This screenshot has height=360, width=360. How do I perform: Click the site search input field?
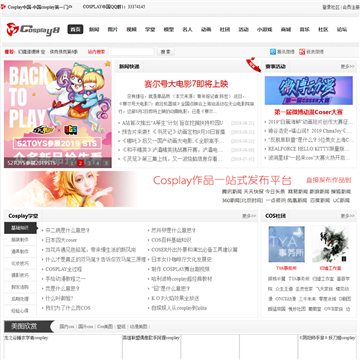pos(131,52)
